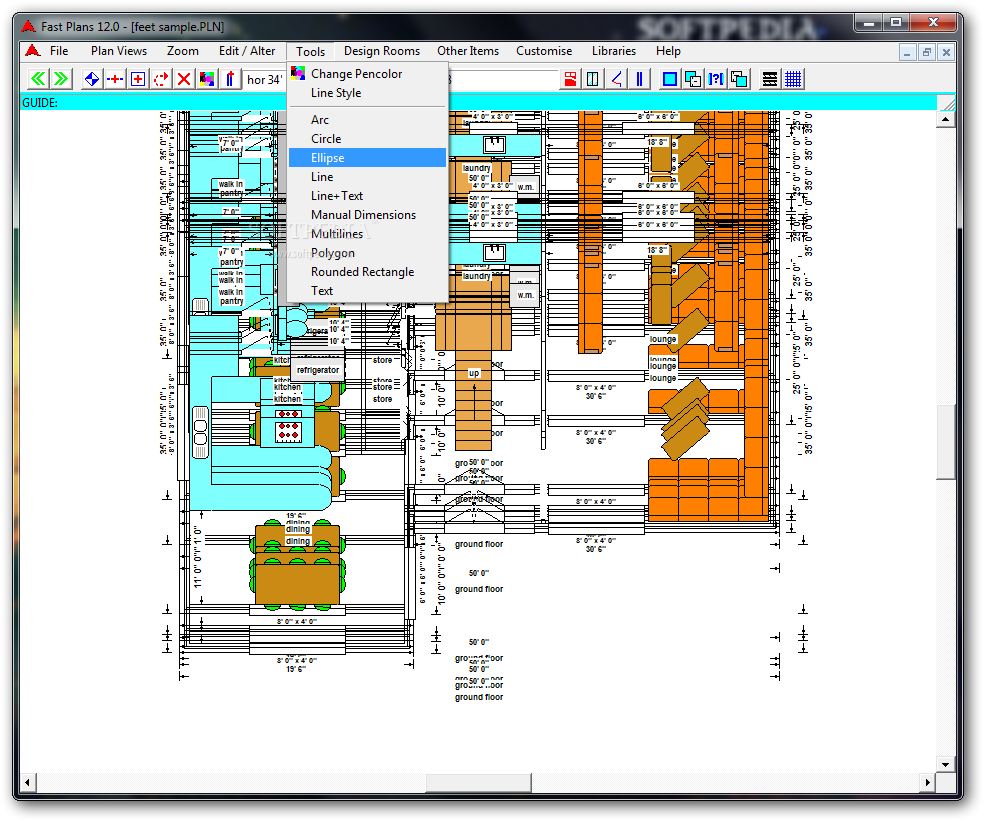Select Circle in the Tools menu

click(x=368, y=139)
